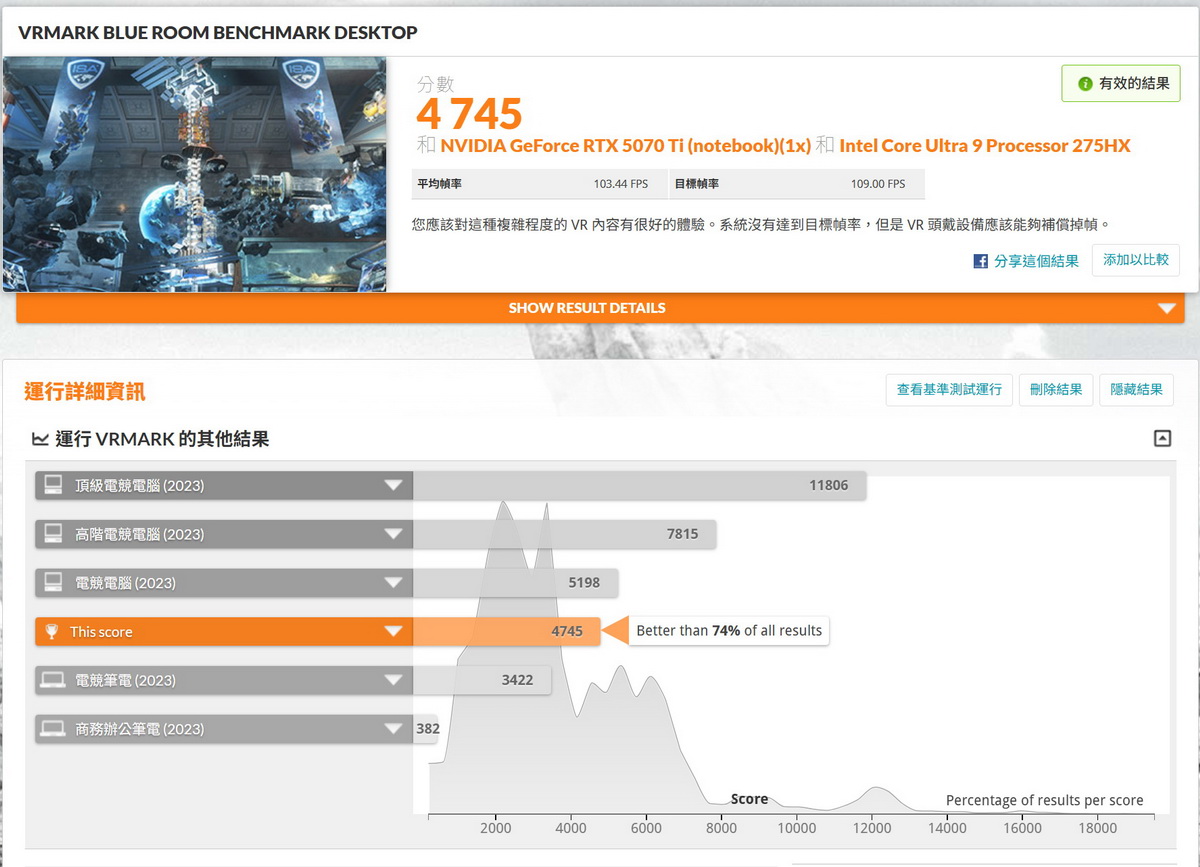1200x867 pixels.
Task: Click the 添加以比較 button
Action: pos(1135,260)
